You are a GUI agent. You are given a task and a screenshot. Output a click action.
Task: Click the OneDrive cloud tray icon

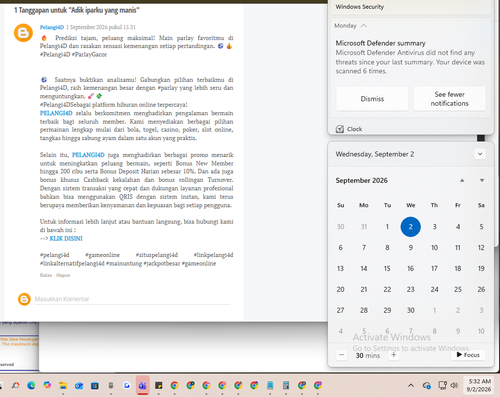tap(427, 386)
